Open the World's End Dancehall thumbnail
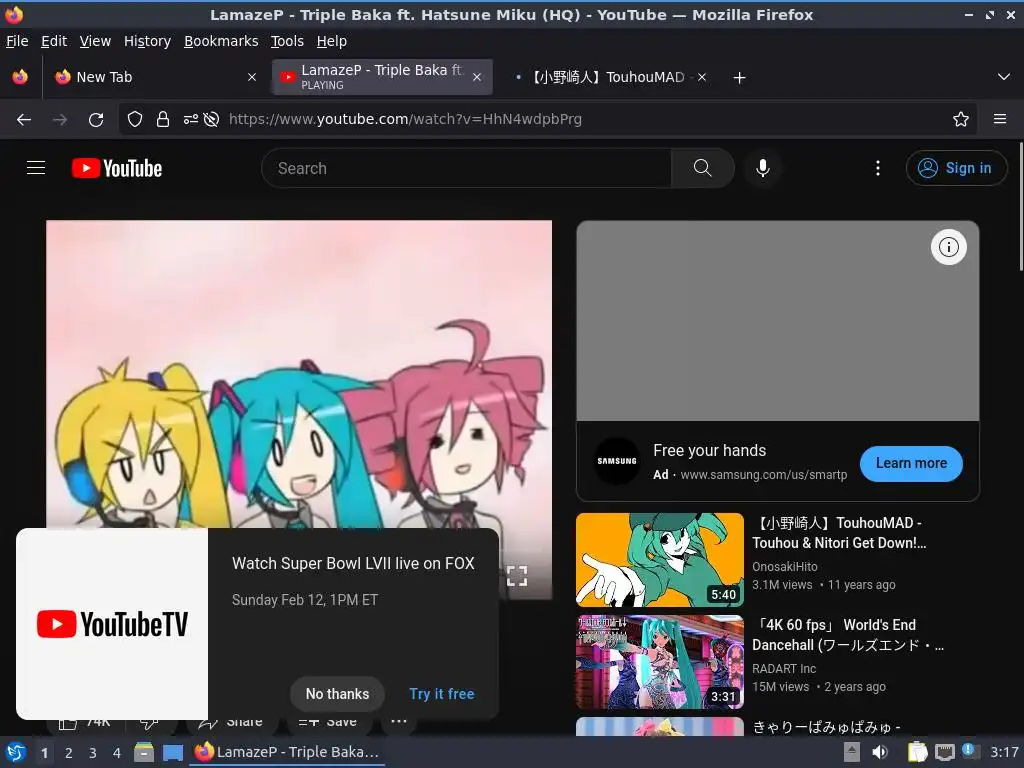This screenshot has height=768, width=1024. [660, 662]
